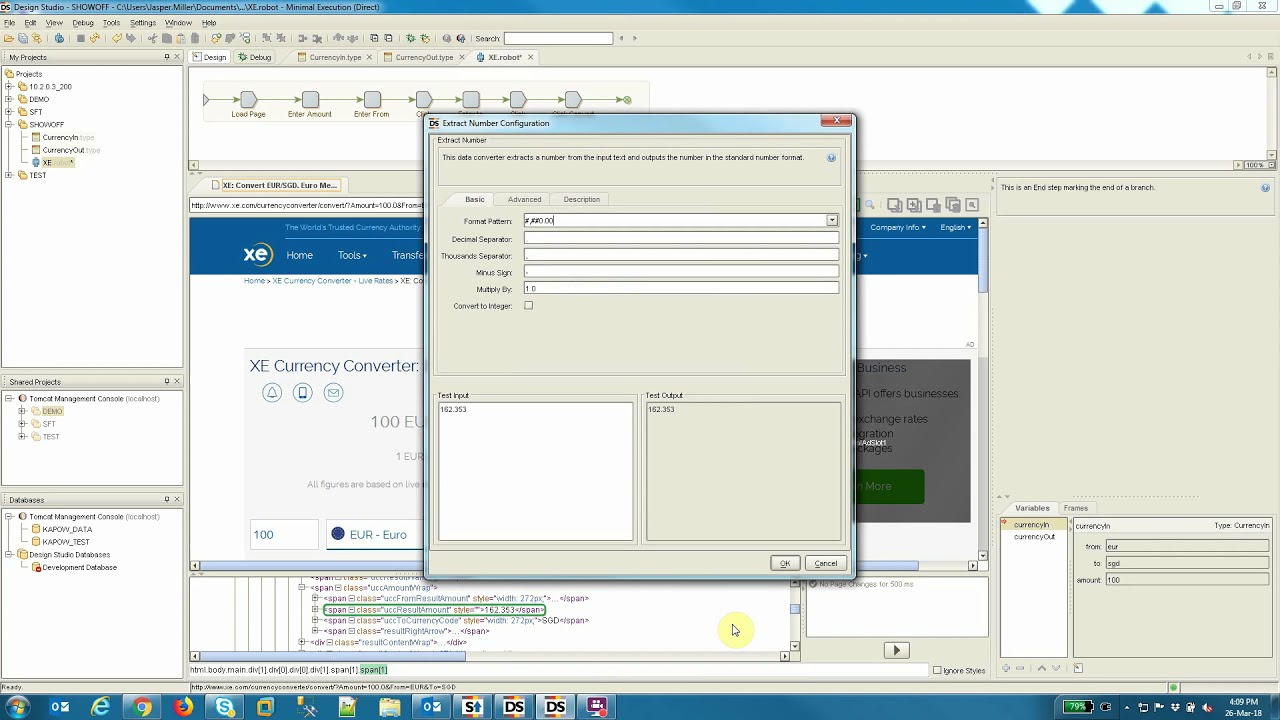Open the File menu

9,22
